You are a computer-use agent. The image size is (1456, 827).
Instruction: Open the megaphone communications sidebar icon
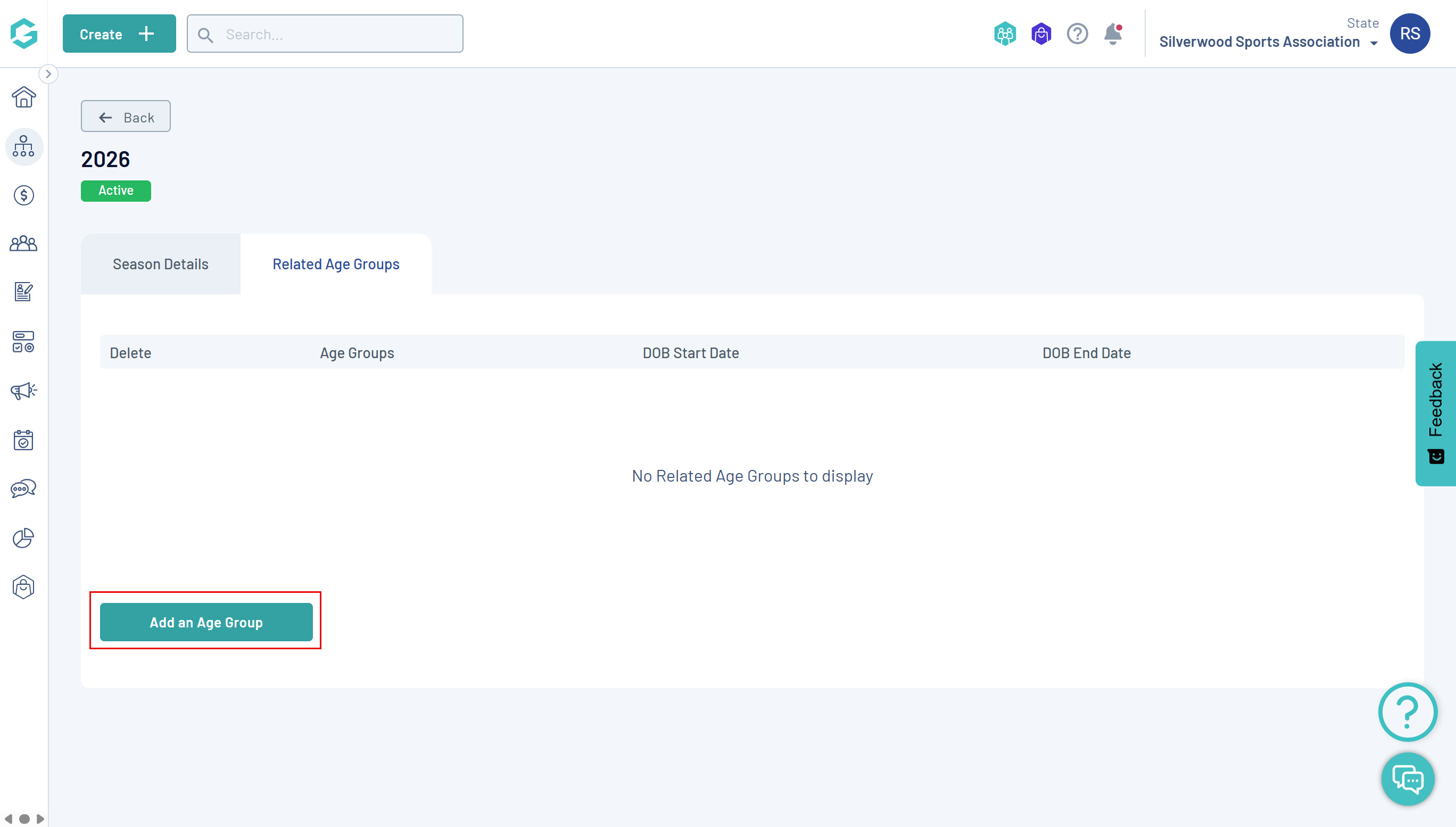23,391
